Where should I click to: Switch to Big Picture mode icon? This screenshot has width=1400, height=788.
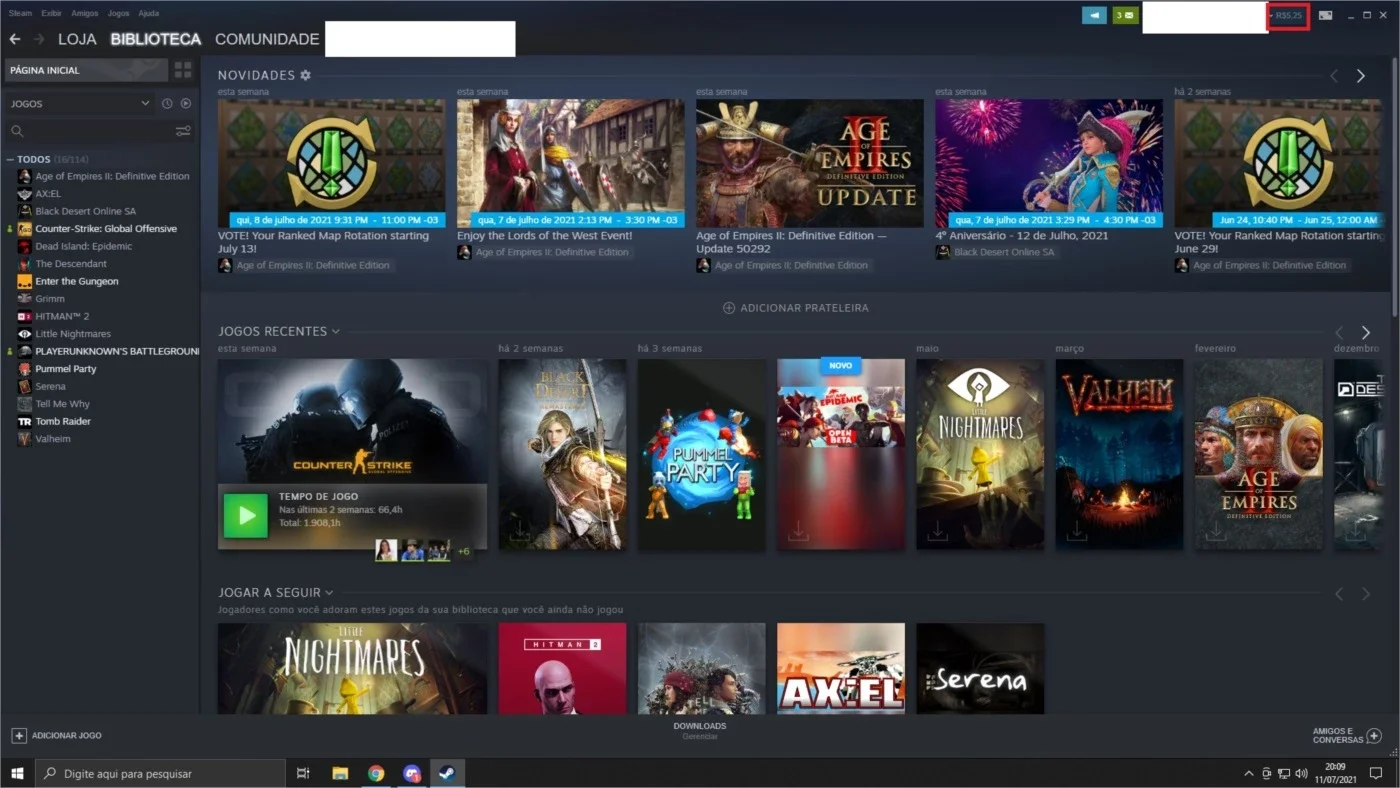coord(1325,15)
